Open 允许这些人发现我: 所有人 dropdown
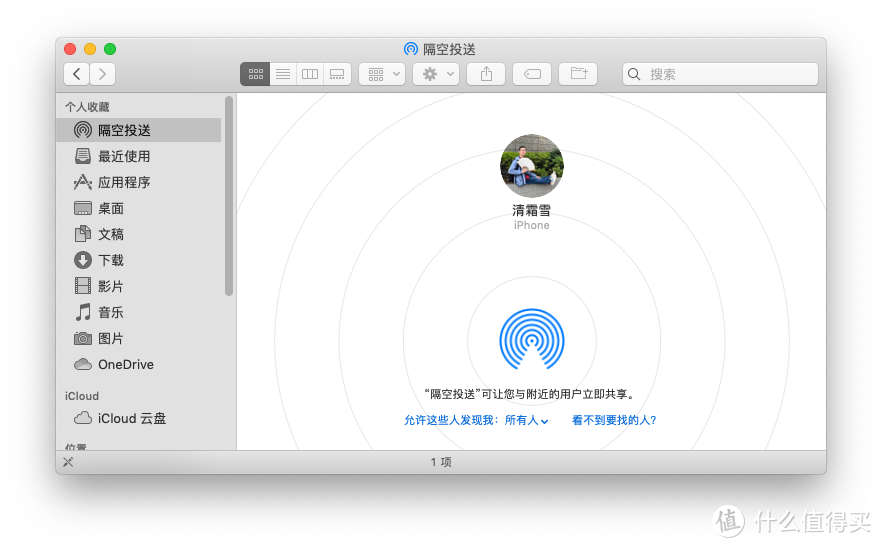Image resolution: width=882 pixels, height=548 pixels. coord(476,420)
